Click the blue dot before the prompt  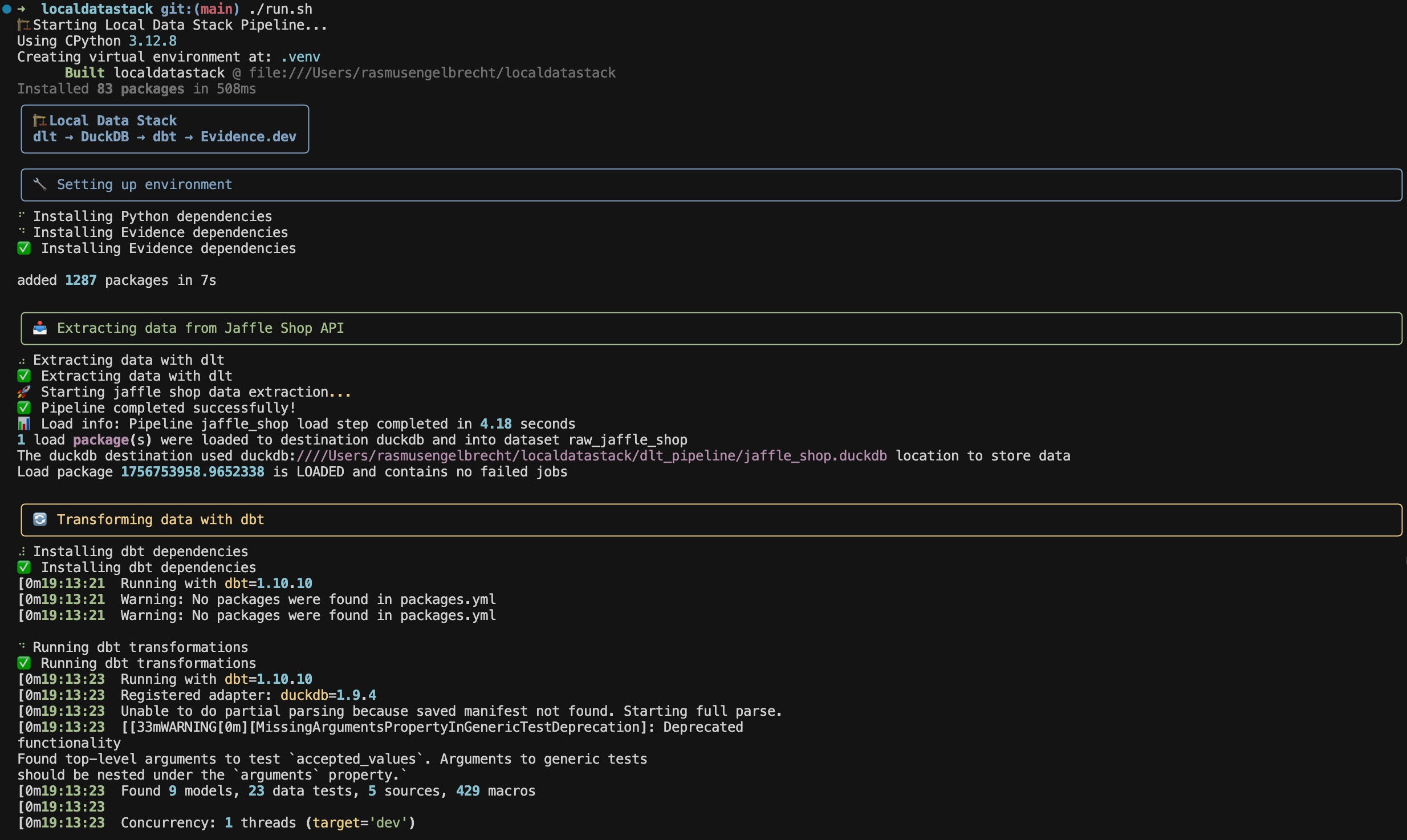(x=7, y=9)
